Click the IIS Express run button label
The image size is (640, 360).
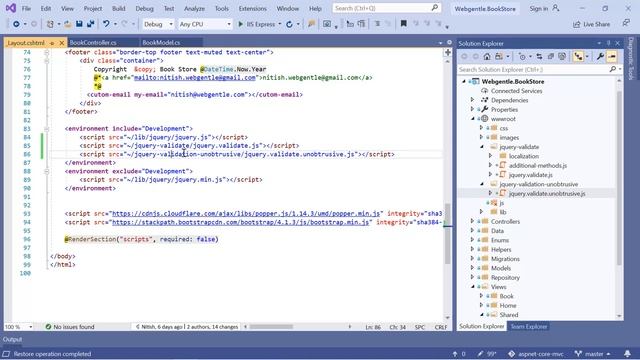tap(261, 24)
